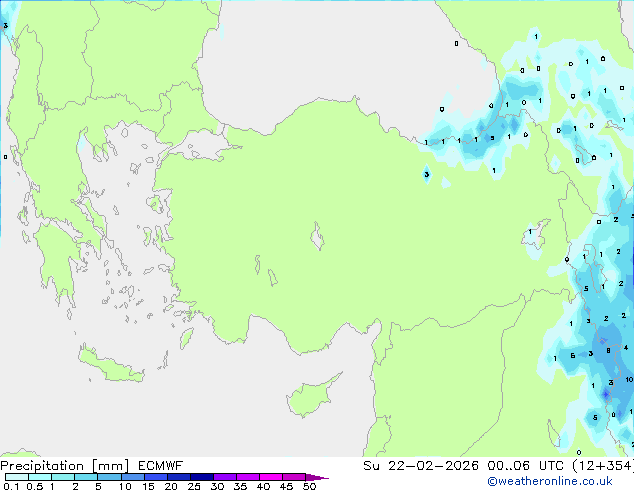634x490 pixels.
Task: Click the 30–35 mm purple legend swatch
Action: (x=224, y=477)
